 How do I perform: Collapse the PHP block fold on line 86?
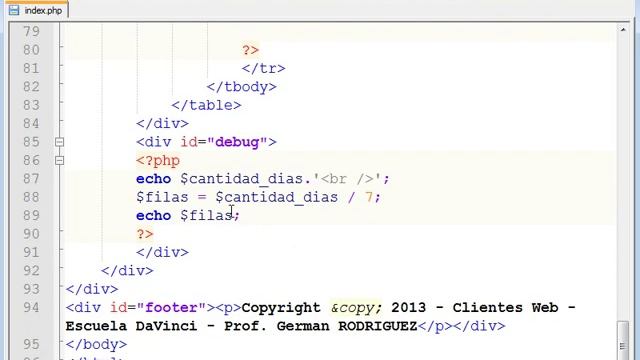coord(59,160)
